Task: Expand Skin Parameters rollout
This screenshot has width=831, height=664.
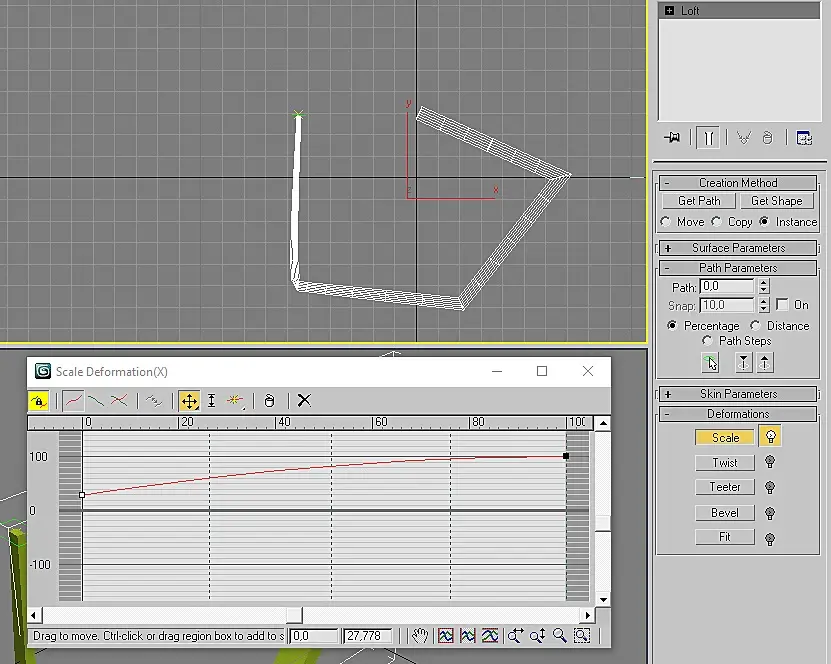Action: [738, 394]
